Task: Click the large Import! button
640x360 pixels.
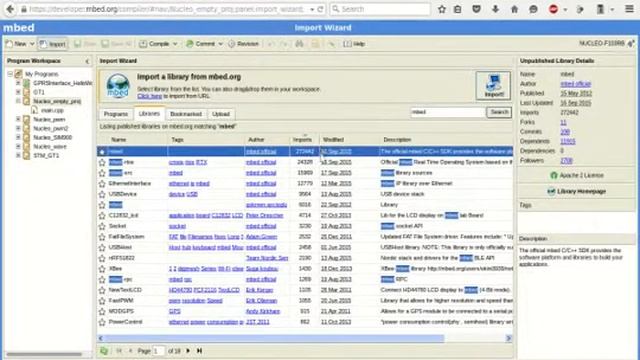Action: coord(493,85)
